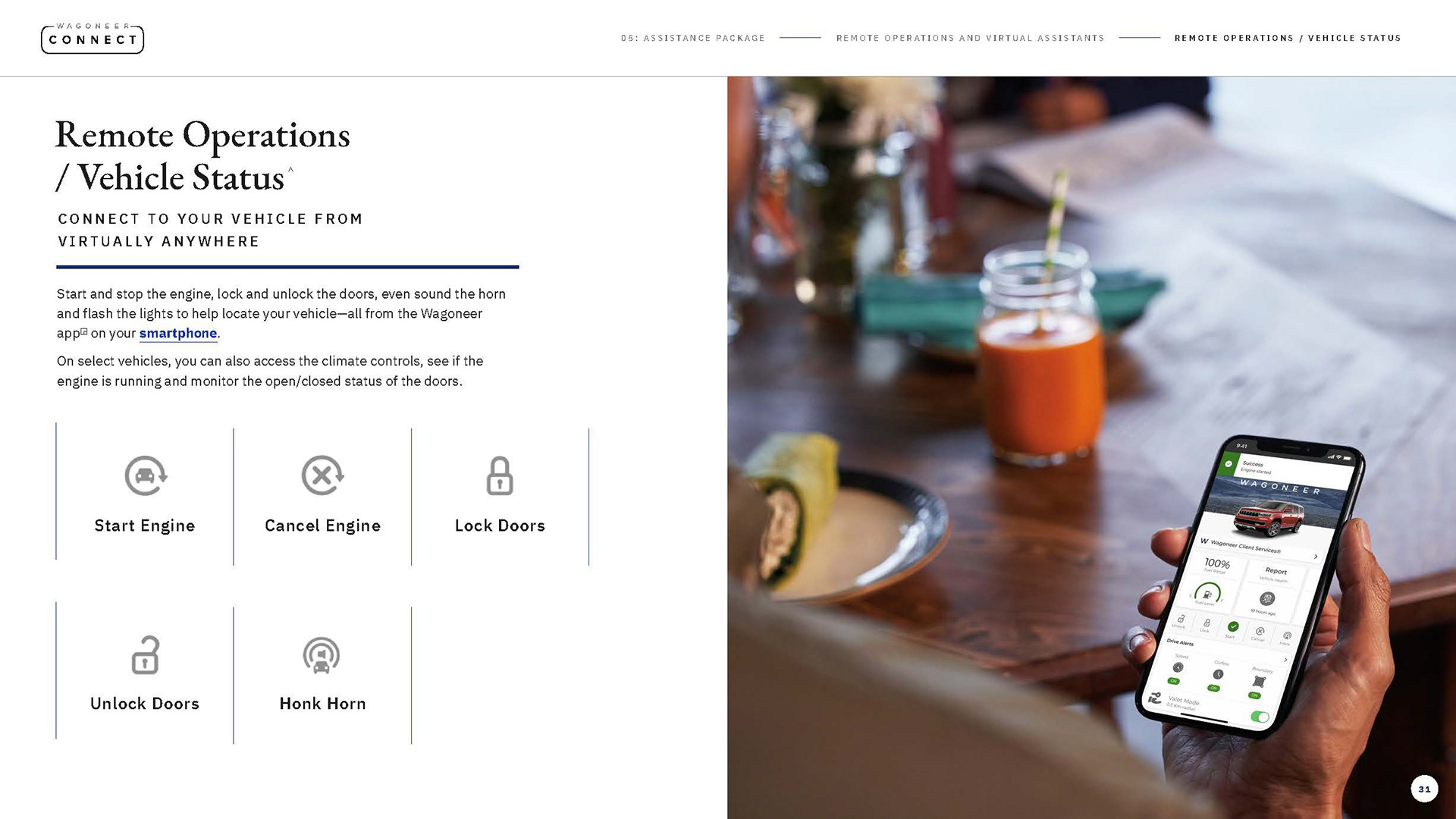Toggle the Valet Mode switch on the phone
Viewport: 1456px width, 819px height.
coord(1260,717)
